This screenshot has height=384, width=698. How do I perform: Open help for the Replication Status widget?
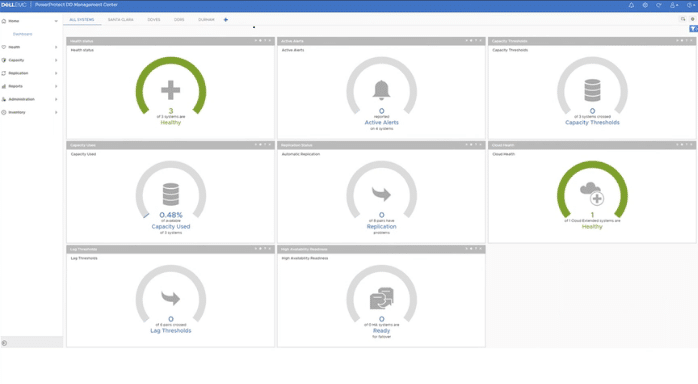(x=475, y=145)
